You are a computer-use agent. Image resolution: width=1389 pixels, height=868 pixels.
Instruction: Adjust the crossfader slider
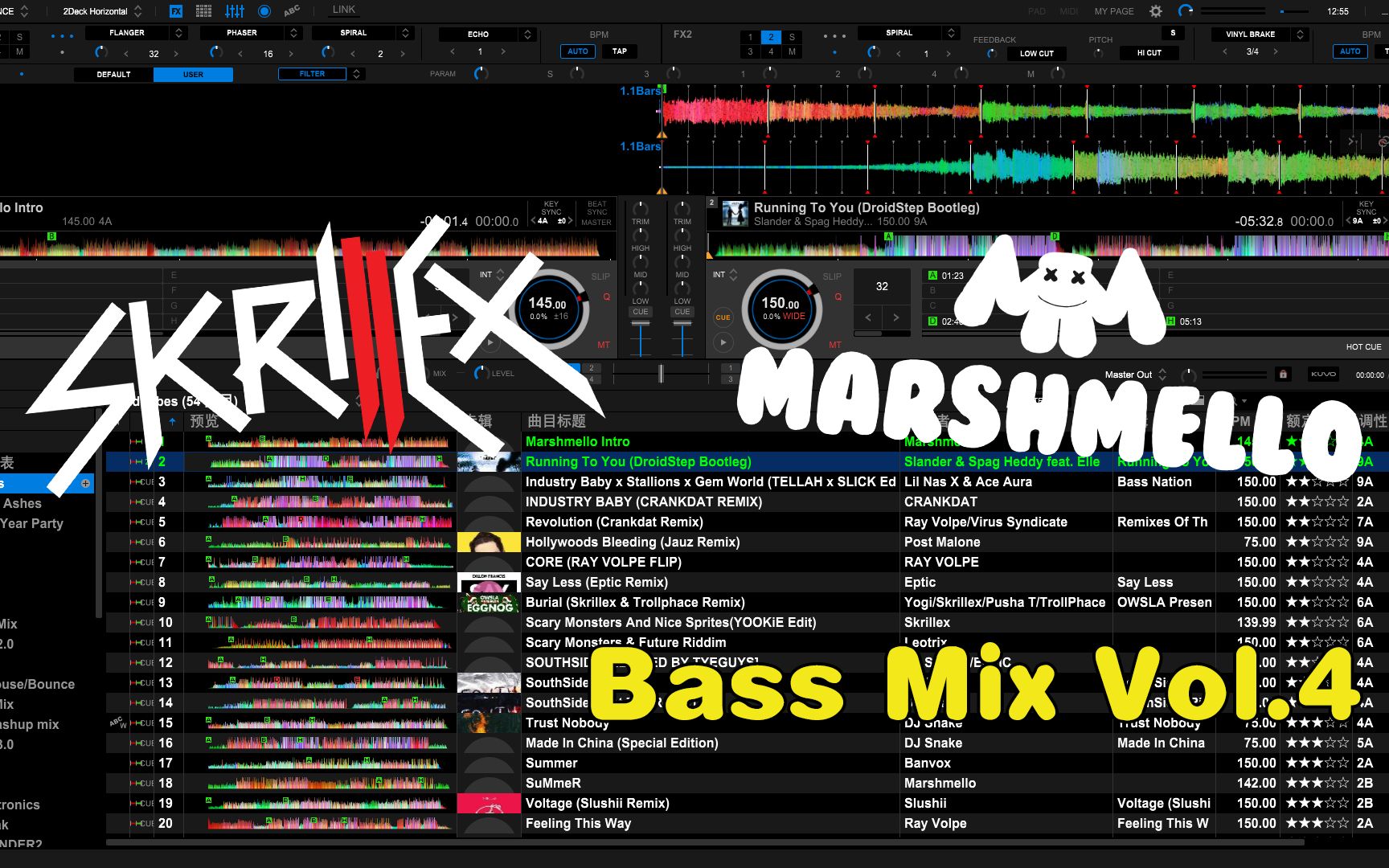click(x=661, y=373)
